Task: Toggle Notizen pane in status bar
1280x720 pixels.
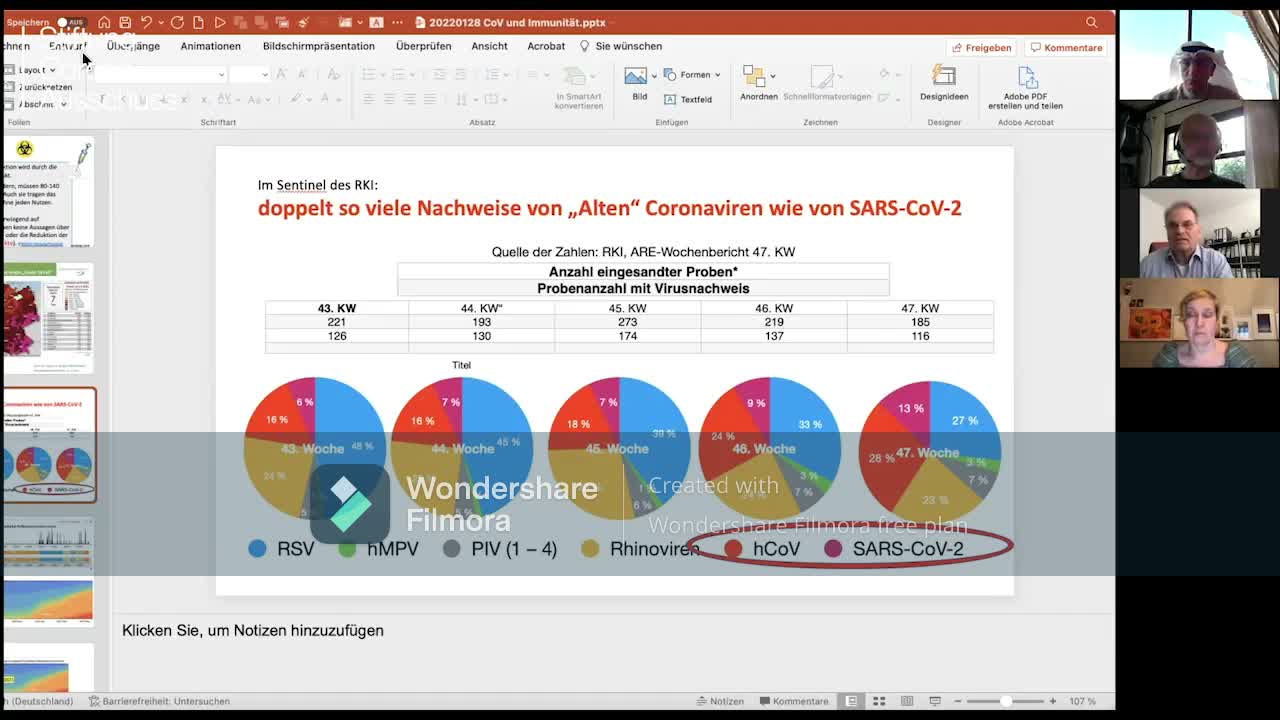Action: coord(720,701)
